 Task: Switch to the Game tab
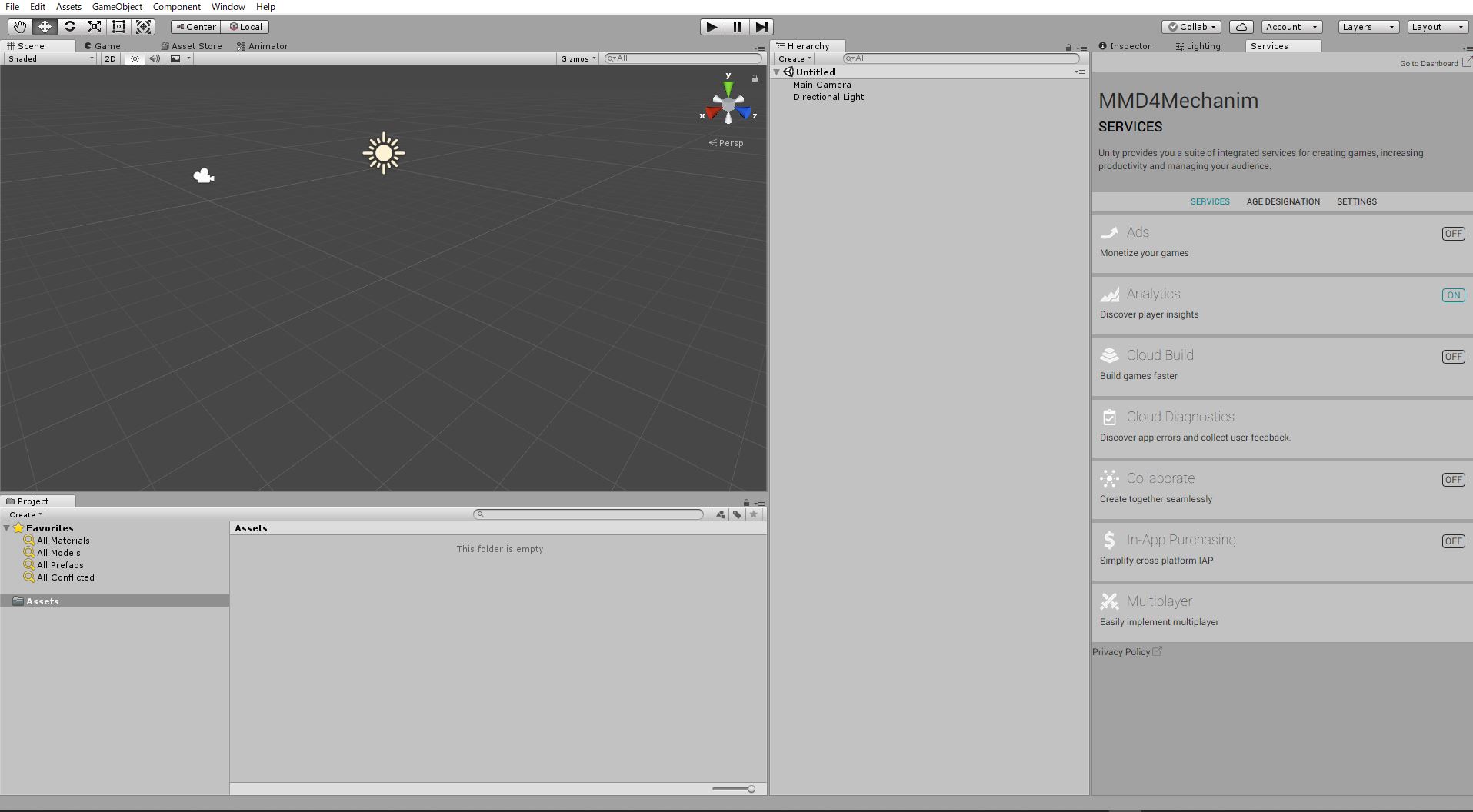coord(102,46)
